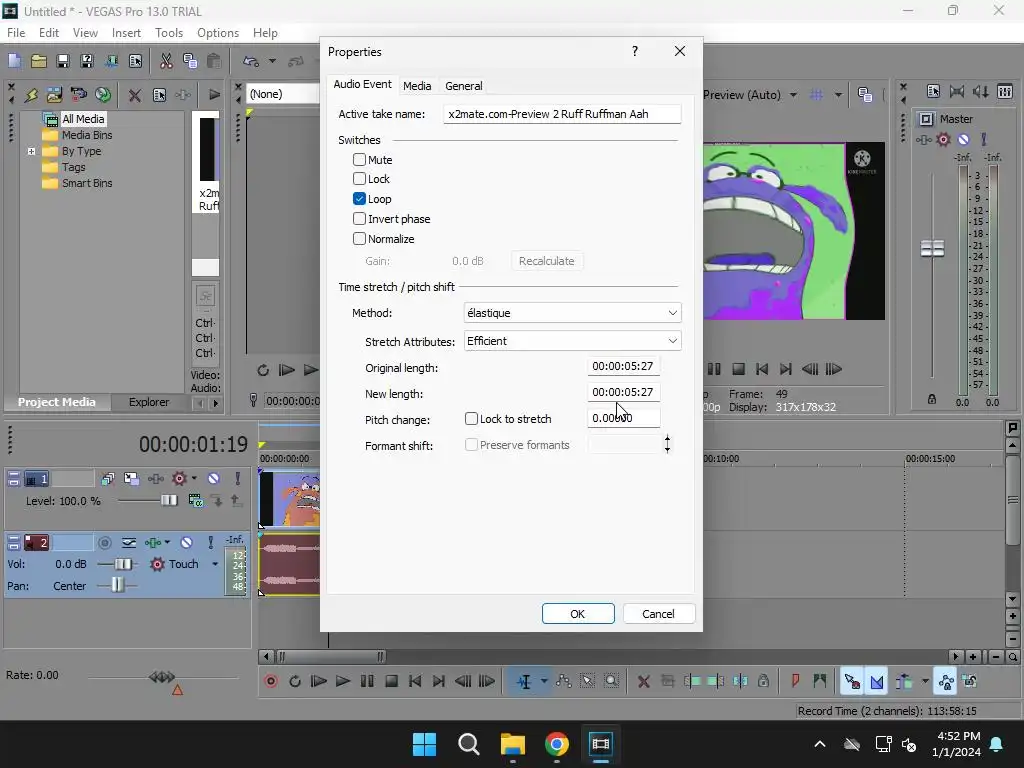Click the track 2 Vol slider

point(122,564)
